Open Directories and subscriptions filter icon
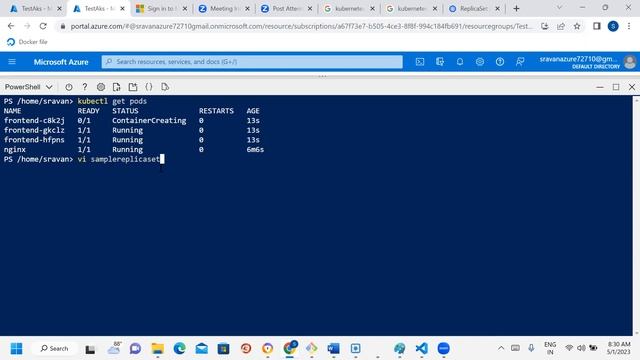The image size is (640, 360). click(x=440, y=62)
